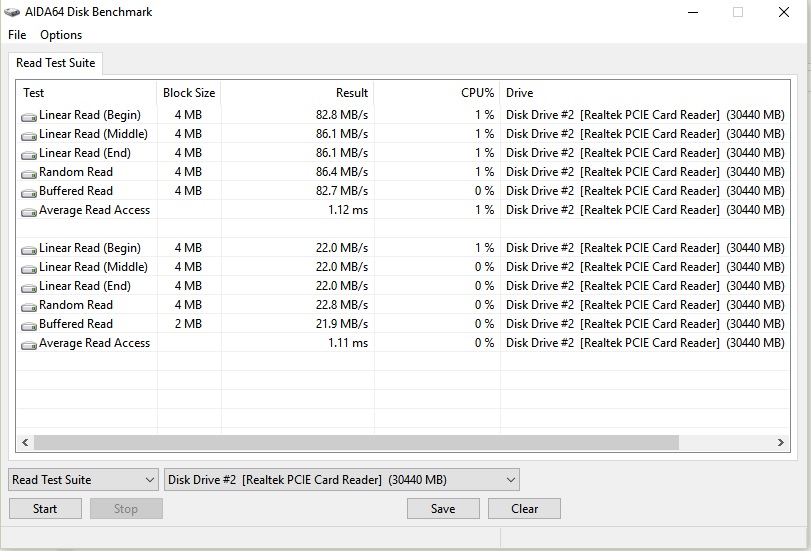
Task: Click the horizontal scrollbar's left arrow
Action: 25,442
